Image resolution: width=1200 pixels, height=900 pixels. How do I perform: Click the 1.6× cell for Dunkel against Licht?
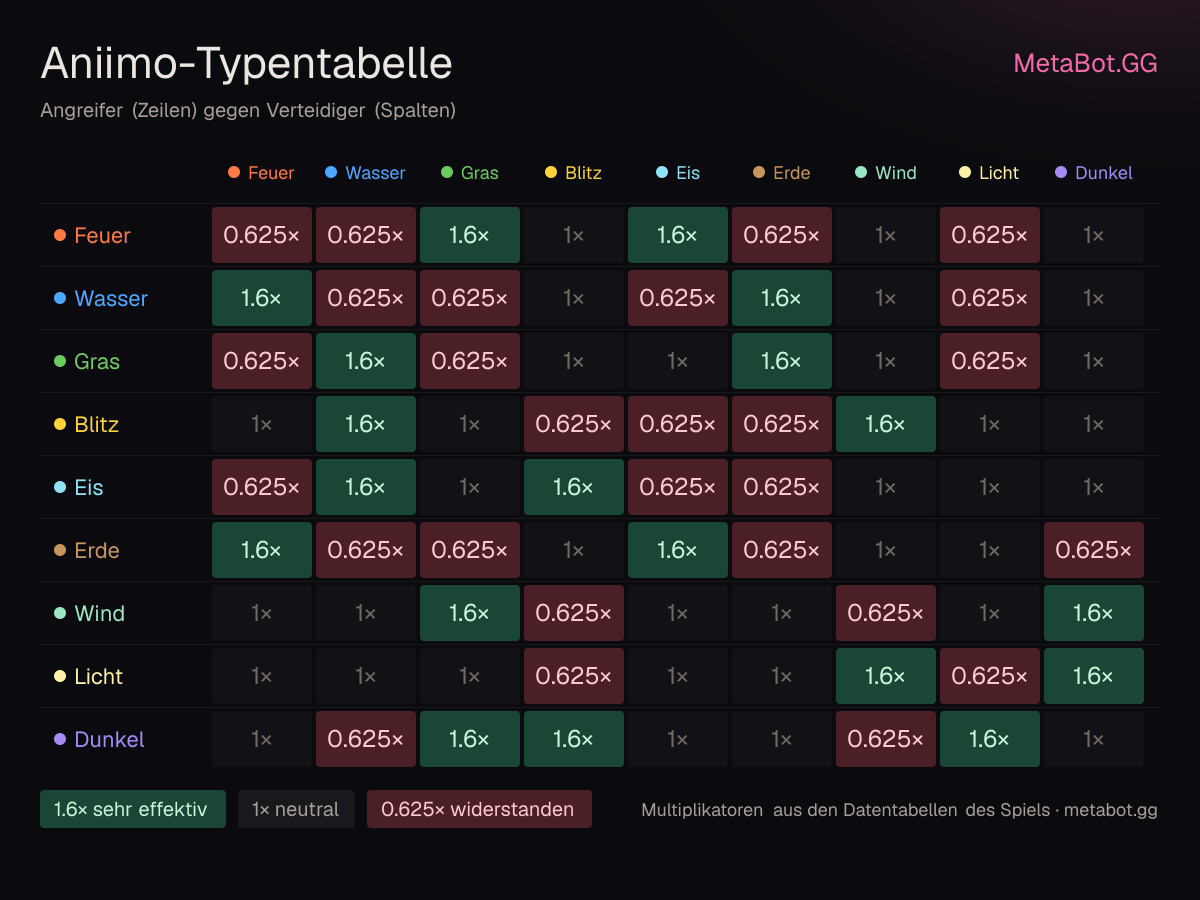click(x=990, y=739)
